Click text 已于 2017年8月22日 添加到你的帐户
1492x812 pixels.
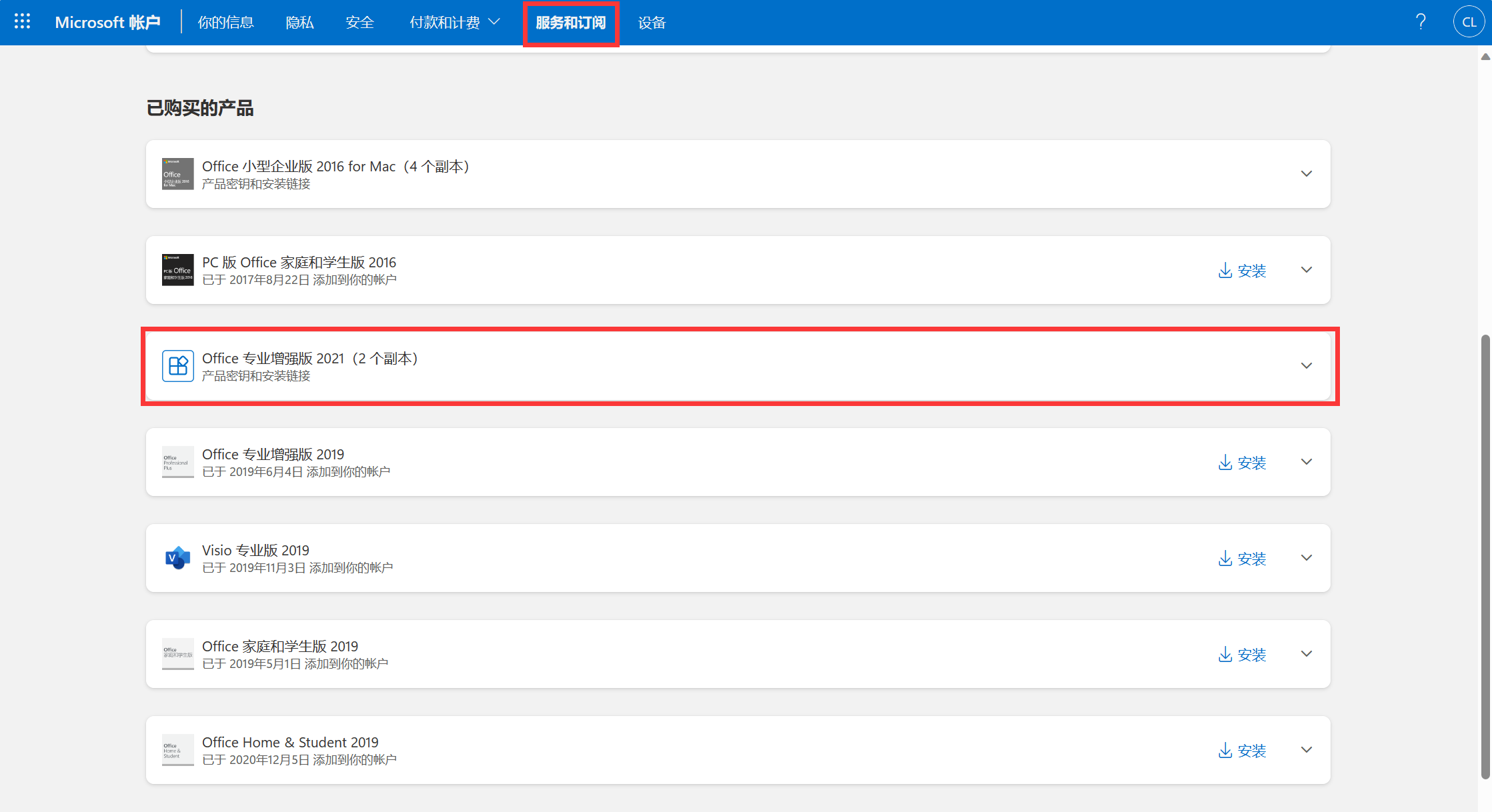point(299,280)
